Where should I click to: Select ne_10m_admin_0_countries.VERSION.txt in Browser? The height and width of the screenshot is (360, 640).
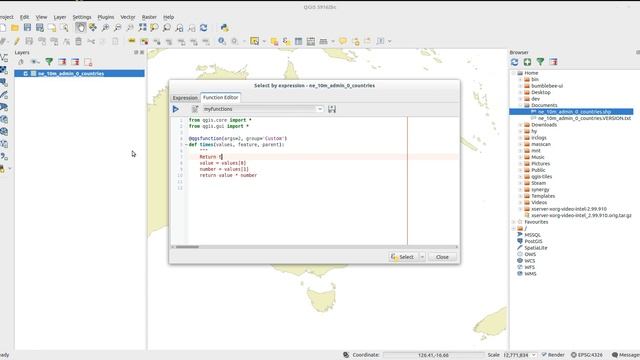pos(584,118)
